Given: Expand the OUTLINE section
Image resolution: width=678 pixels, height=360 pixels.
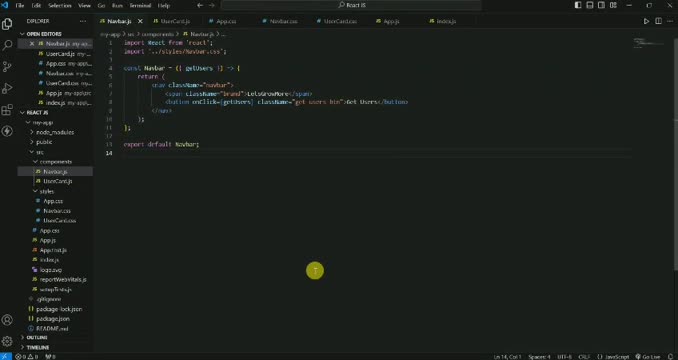Looking at the screenshot, I should coord(37,338).
